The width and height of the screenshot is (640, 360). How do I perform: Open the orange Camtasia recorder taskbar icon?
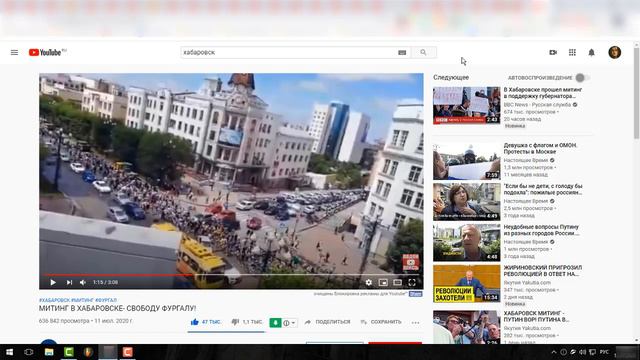(x=127, y=352)
